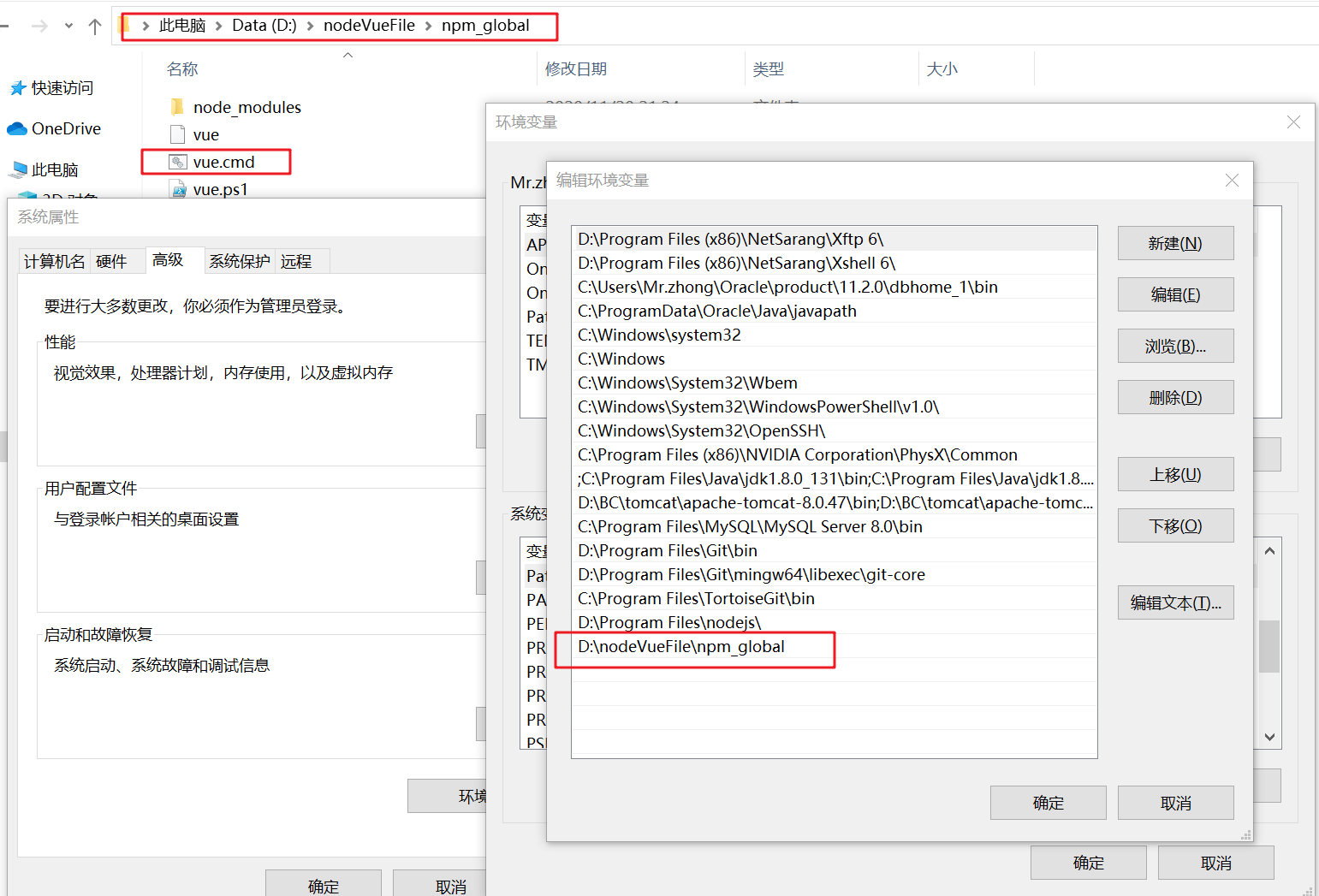Select the apache-tomcat-8.0.47 path entry

coord(835,502)
